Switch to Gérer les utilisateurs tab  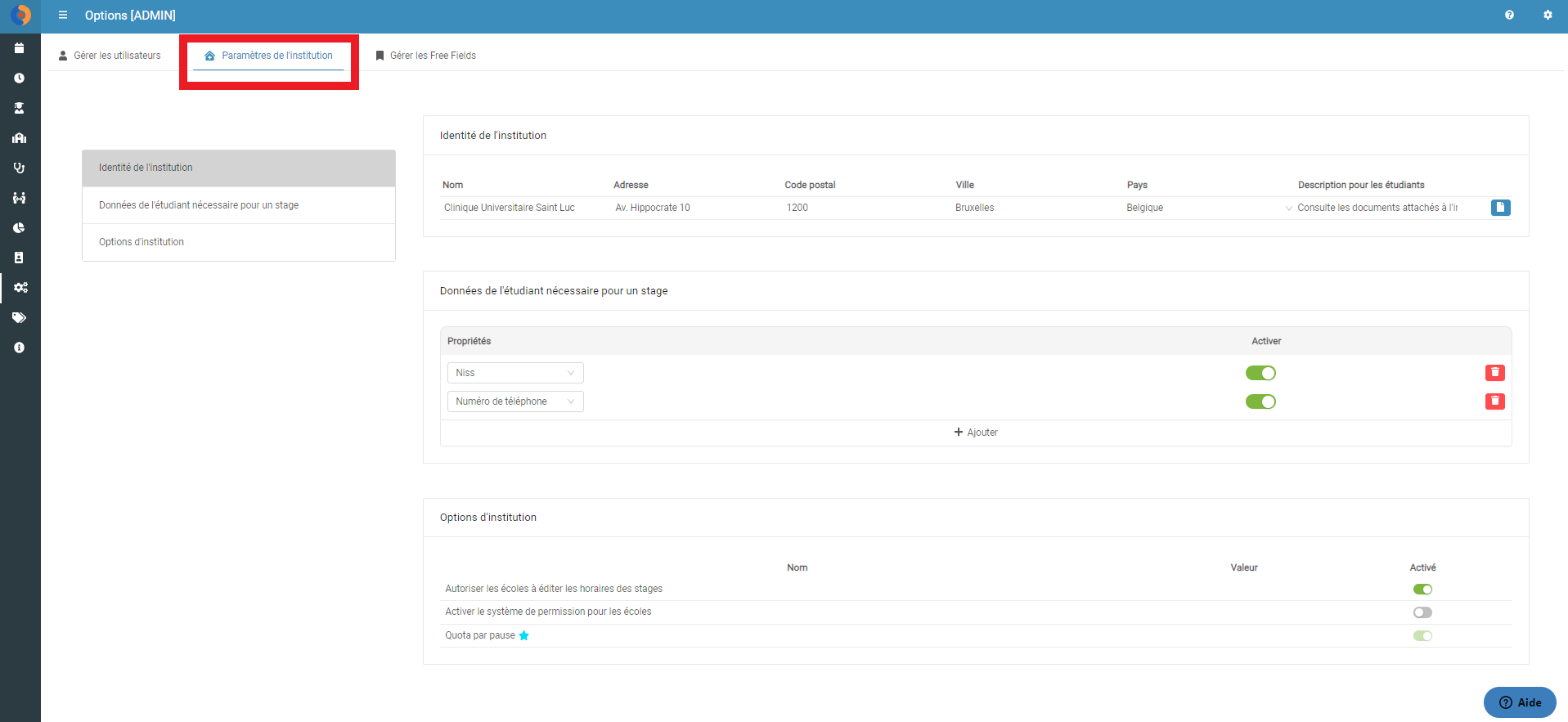pyautogui.click(x=110, y=56)
